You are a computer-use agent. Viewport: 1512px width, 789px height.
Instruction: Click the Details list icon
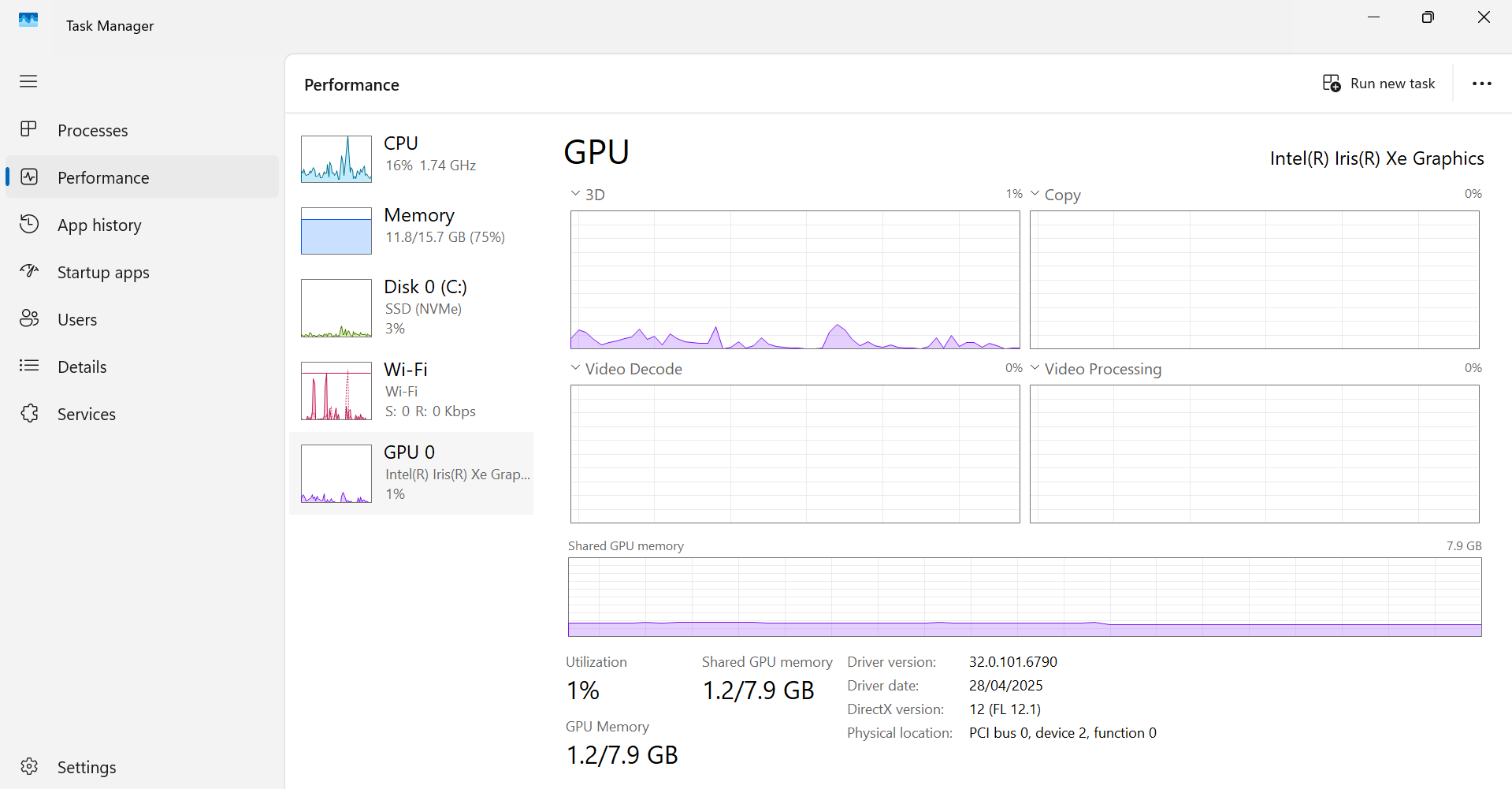29,366
